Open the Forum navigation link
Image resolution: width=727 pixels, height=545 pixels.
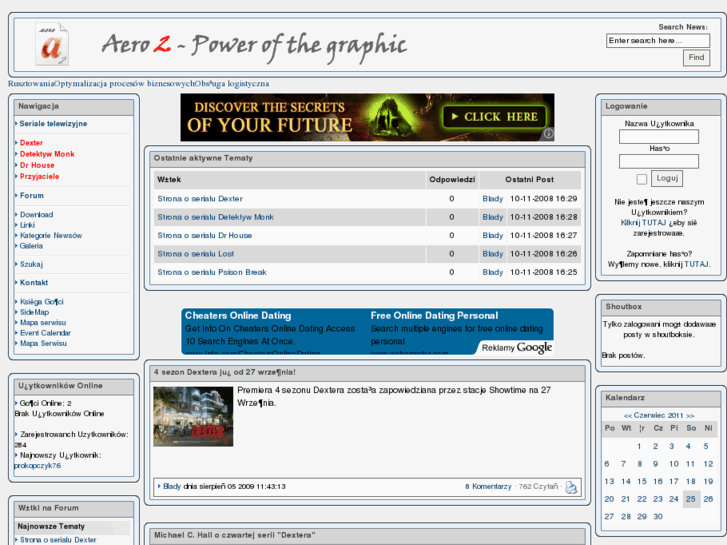[x=32, y=196]
